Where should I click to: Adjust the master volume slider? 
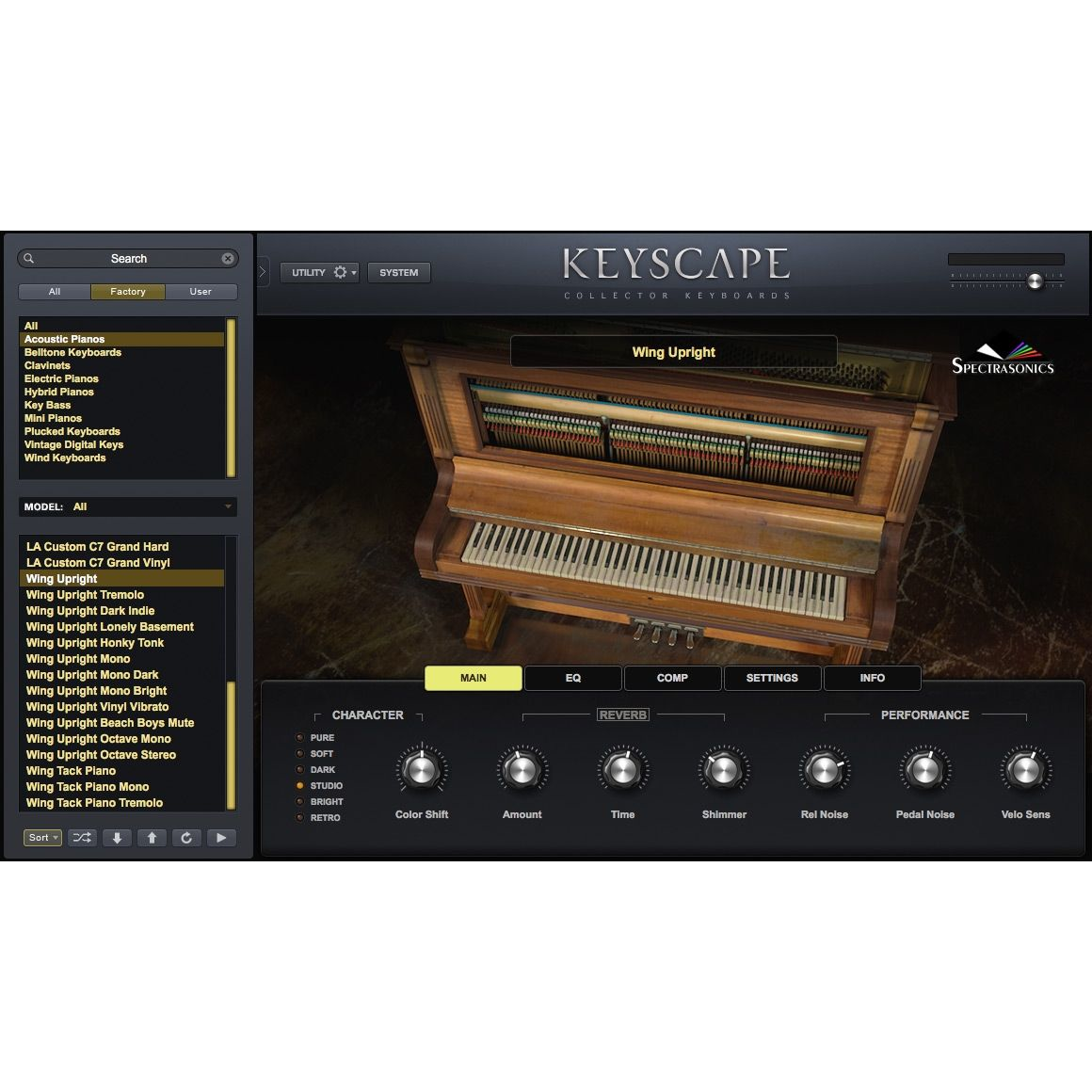(x=1035, y=281)
